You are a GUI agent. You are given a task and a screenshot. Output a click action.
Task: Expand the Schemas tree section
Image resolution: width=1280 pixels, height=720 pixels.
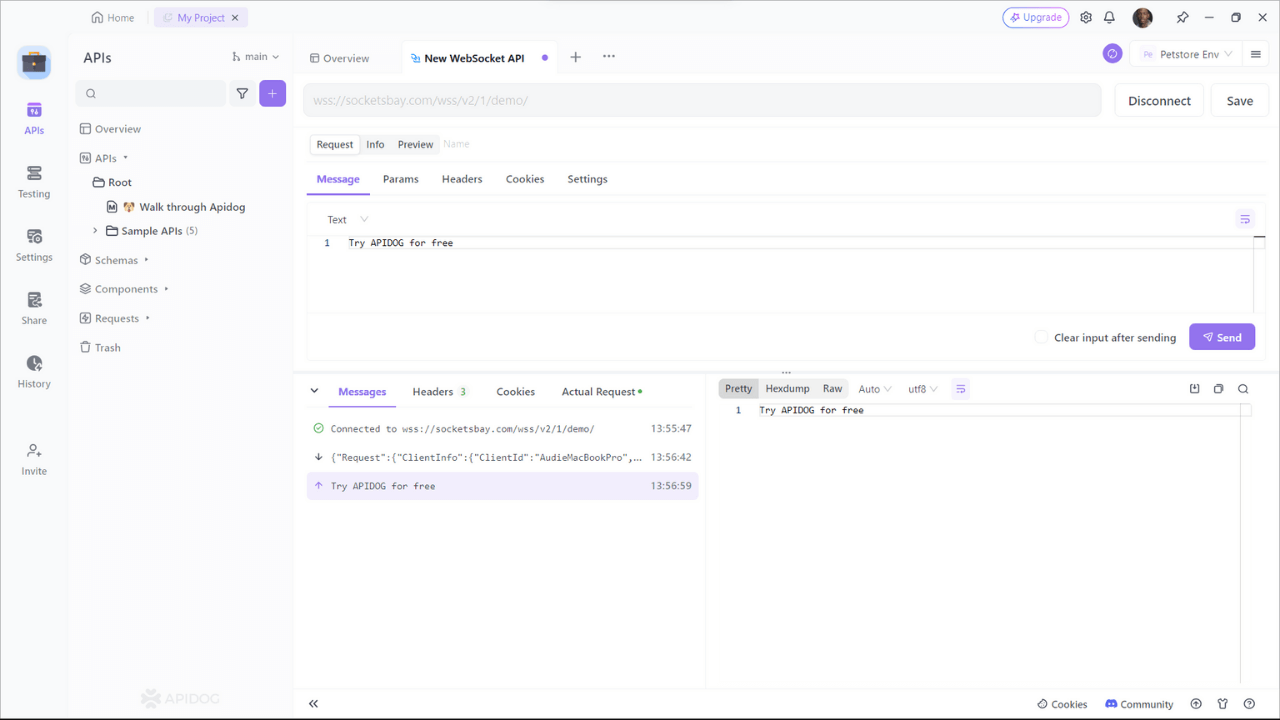point(147,260)
